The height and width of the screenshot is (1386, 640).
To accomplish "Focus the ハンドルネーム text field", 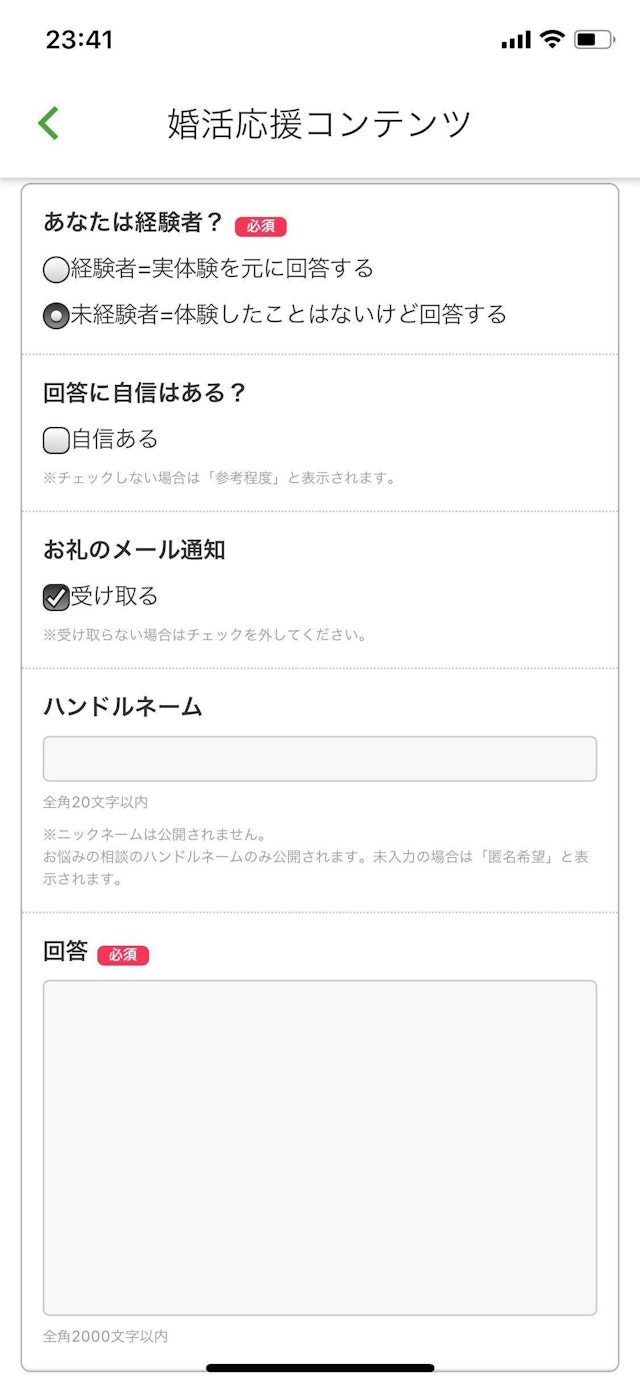I will point(320,759).
